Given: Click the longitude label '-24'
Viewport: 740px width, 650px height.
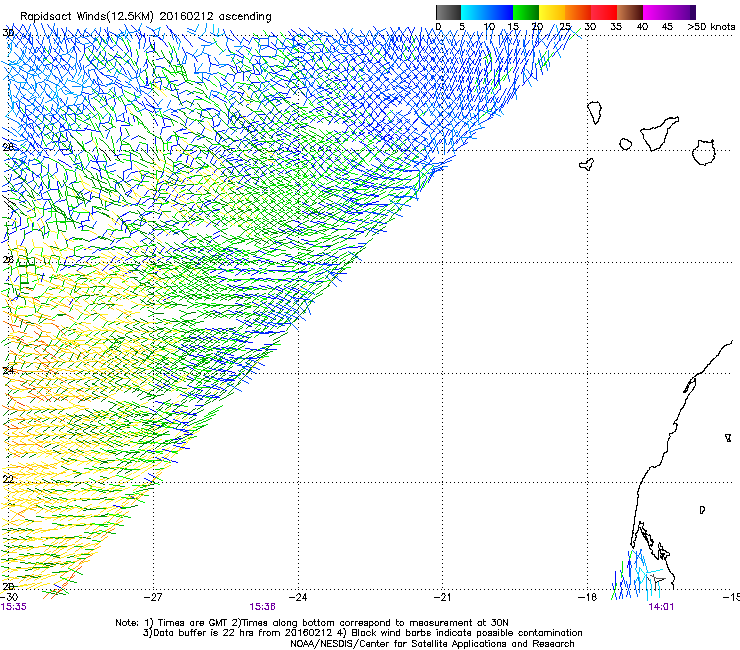Looking at the screenshot, I should tap(298, 597).
